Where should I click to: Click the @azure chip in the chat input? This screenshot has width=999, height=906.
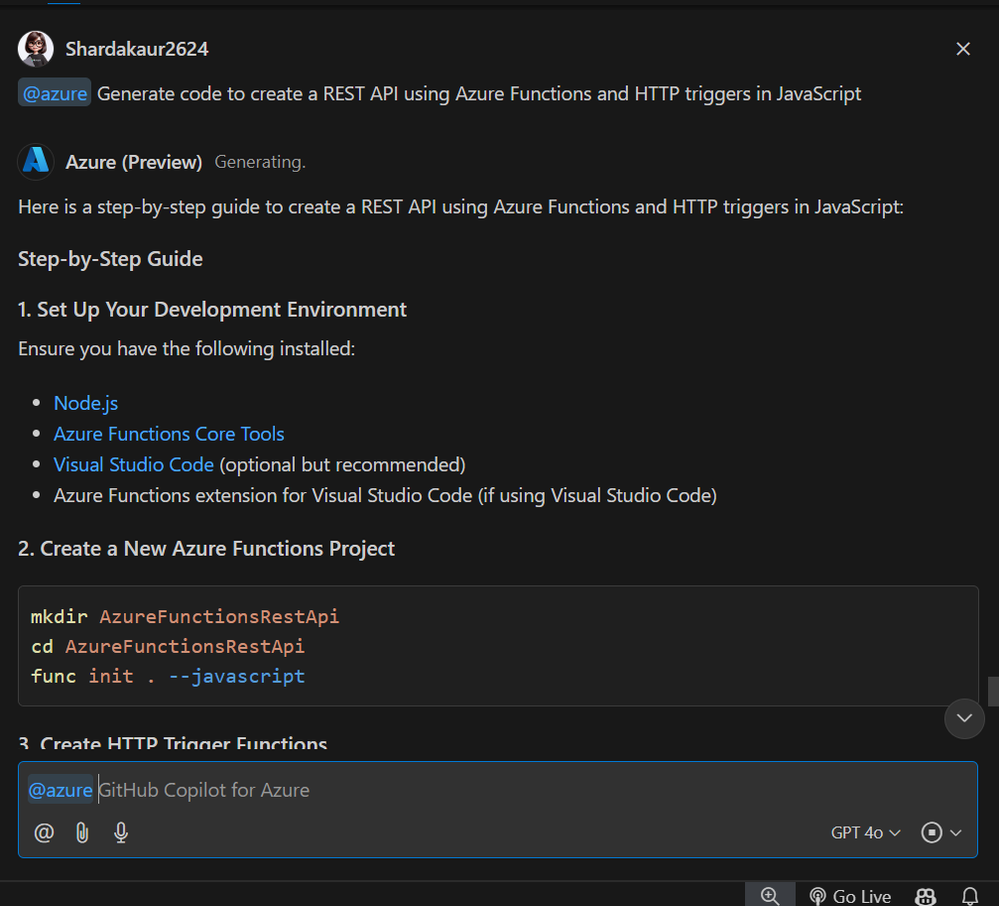click(61, 790)
